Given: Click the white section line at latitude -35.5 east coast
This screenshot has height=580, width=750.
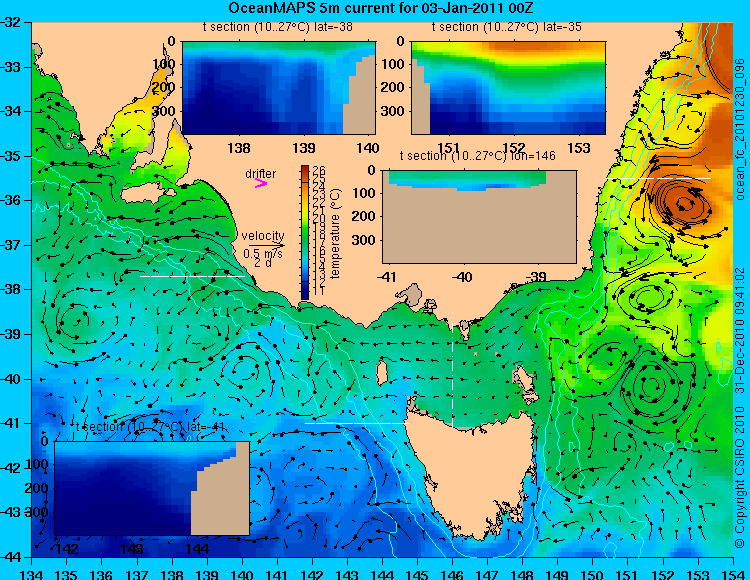Looking at the screenshot, I should click(659, 178).
